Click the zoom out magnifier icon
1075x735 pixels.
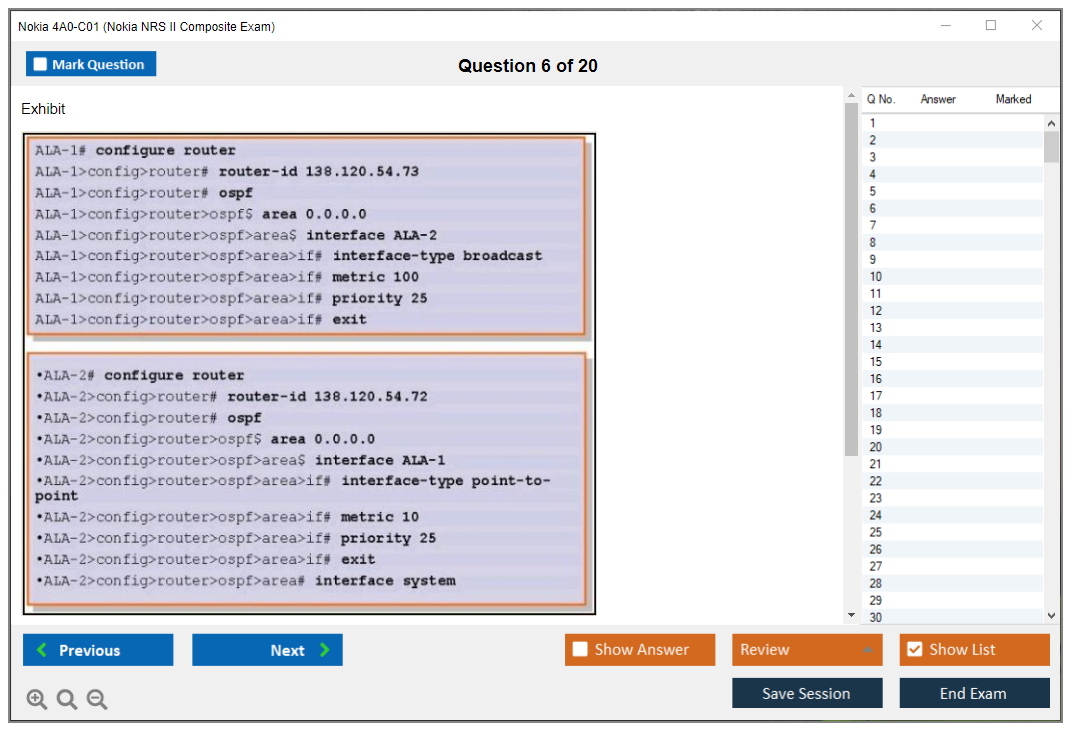click(x=97, y=700)
